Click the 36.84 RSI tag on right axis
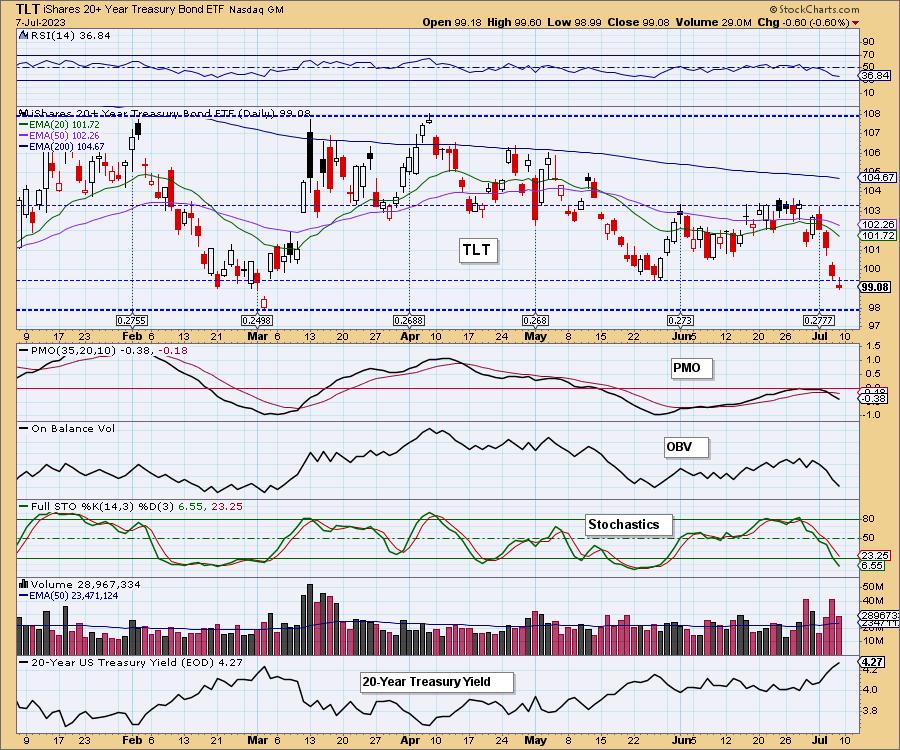Image resolution: width=900 pixels, height=750 pixels. [876, 76]
